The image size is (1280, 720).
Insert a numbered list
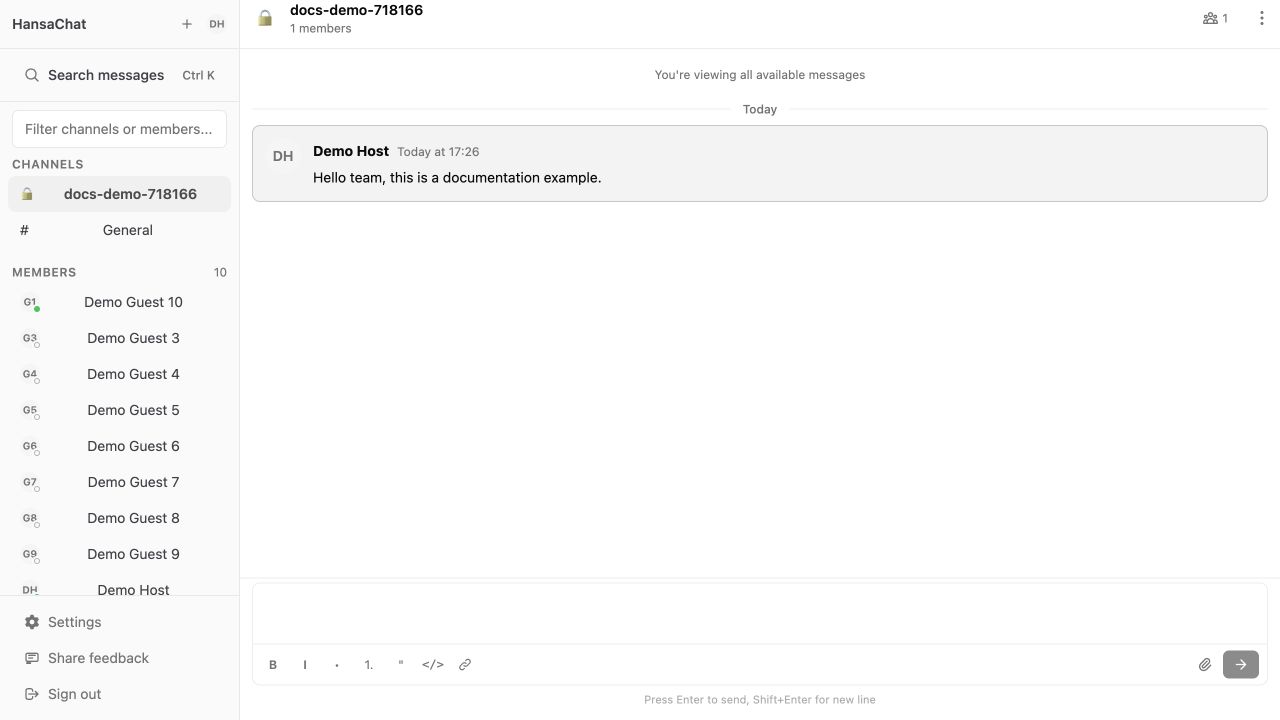[369, 665]
